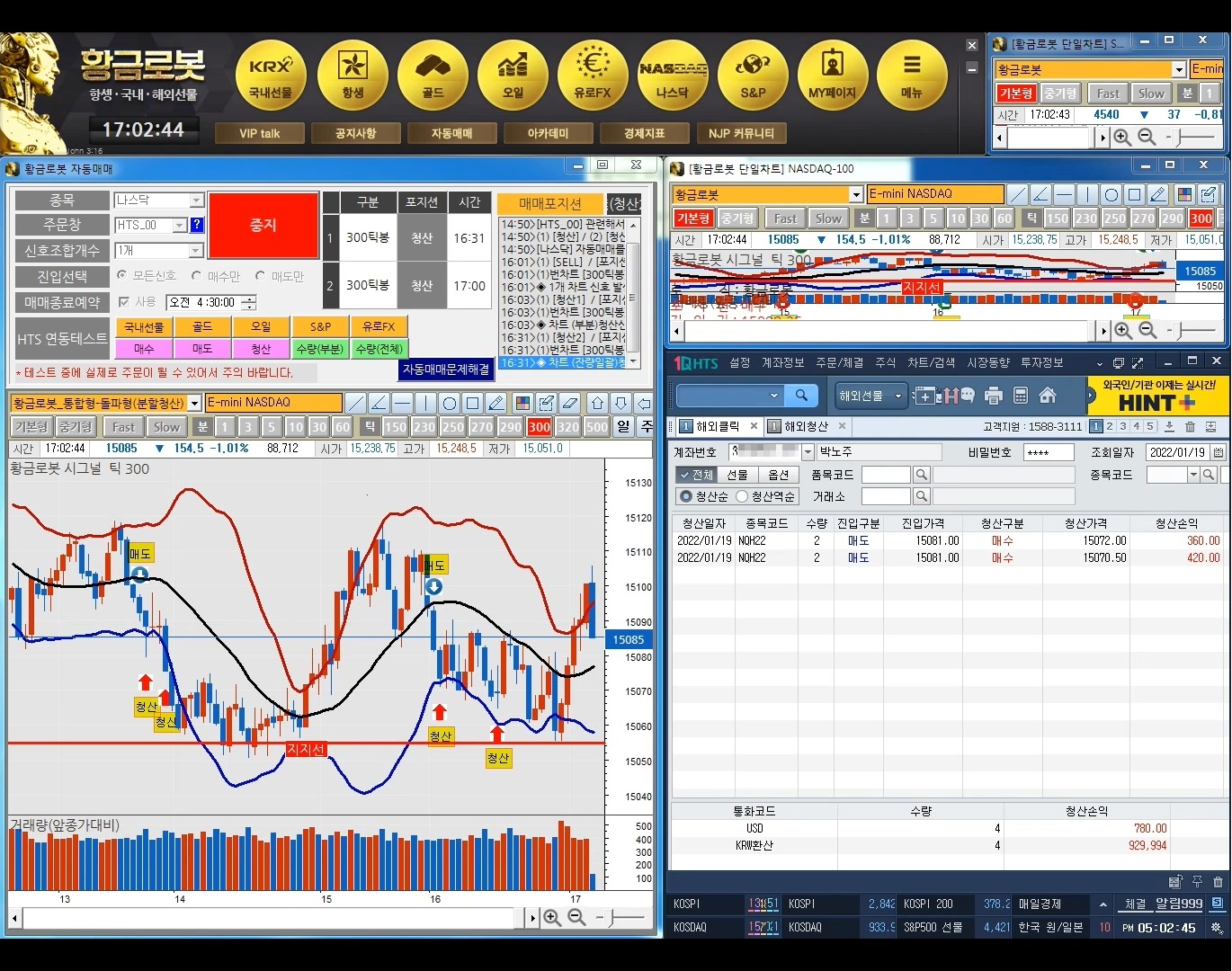This screenshot has height=971, width=1232.
Task: Expand 황금로봇 dropdown in NASDAQ-100 chart window
Action: click(x=856, y=194)
